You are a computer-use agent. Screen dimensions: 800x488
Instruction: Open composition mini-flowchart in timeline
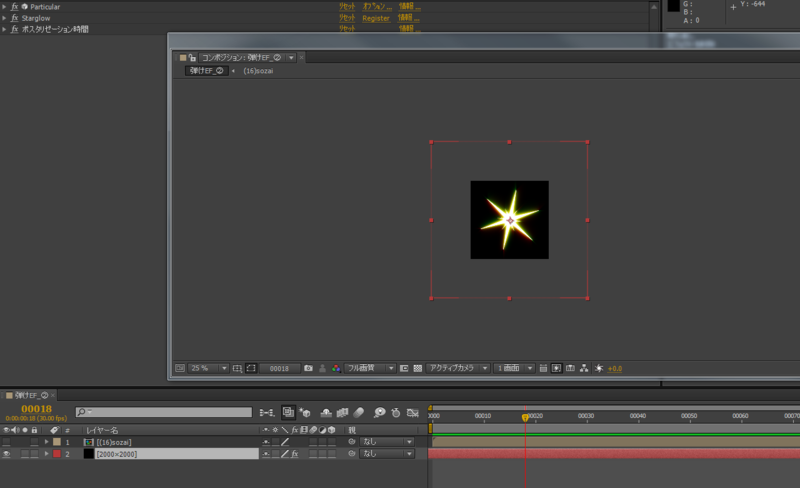pos(266,412)
